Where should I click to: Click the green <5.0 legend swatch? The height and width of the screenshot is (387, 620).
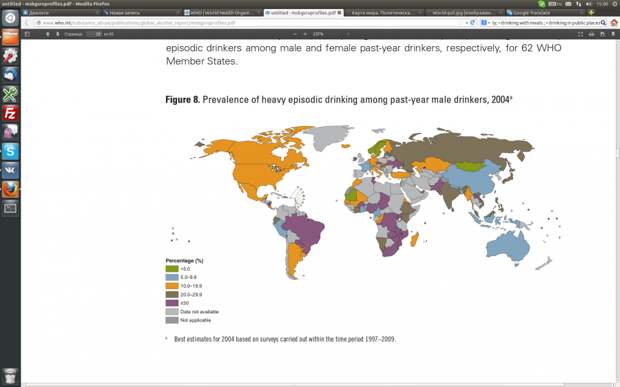click(172, 269)
